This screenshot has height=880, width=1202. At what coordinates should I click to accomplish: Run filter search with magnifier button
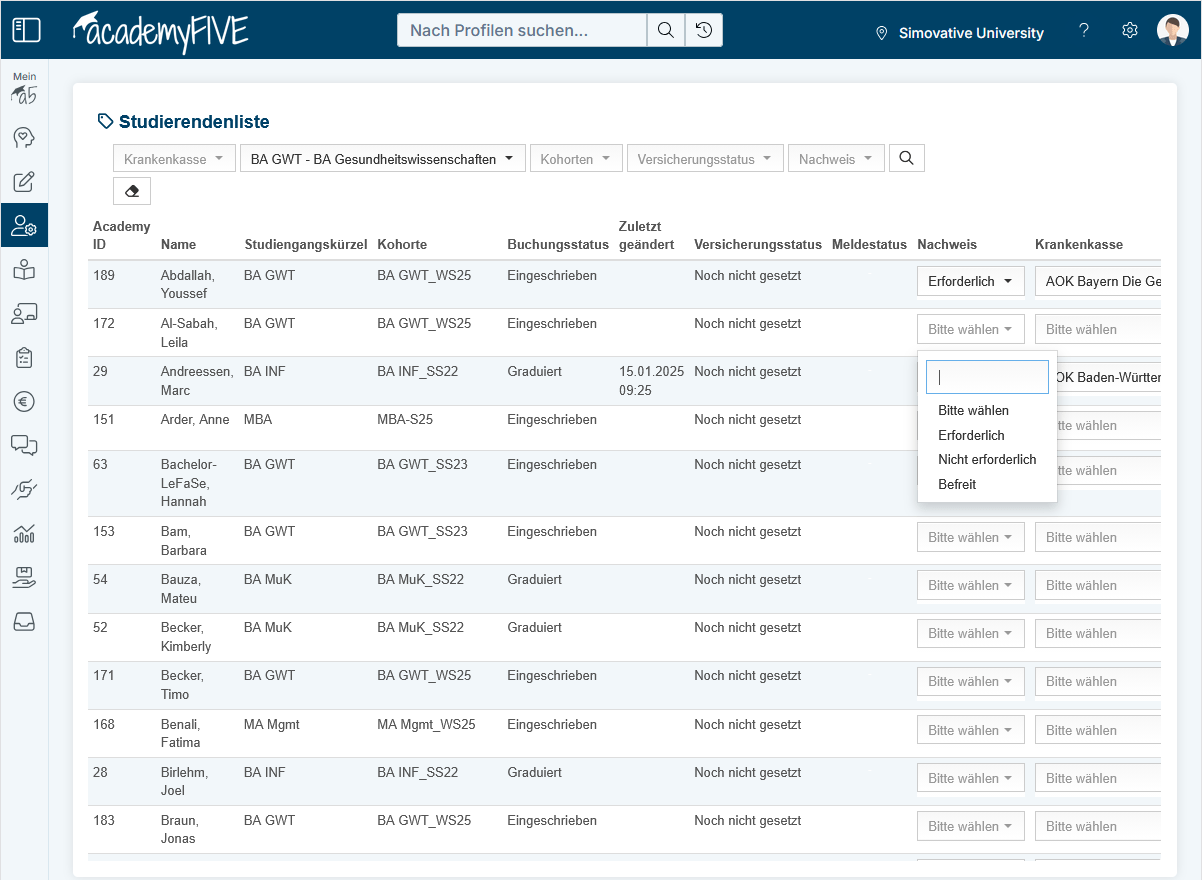click(x=906, y=158)
